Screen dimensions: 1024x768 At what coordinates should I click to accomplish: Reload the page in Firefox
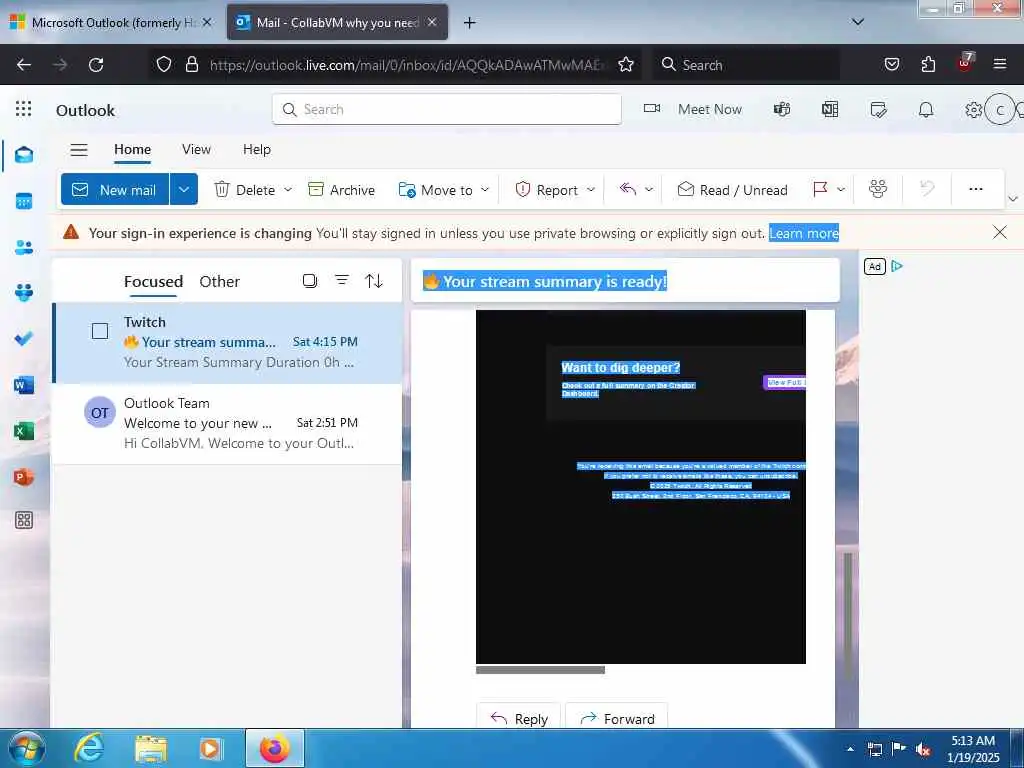pos(96,64)
